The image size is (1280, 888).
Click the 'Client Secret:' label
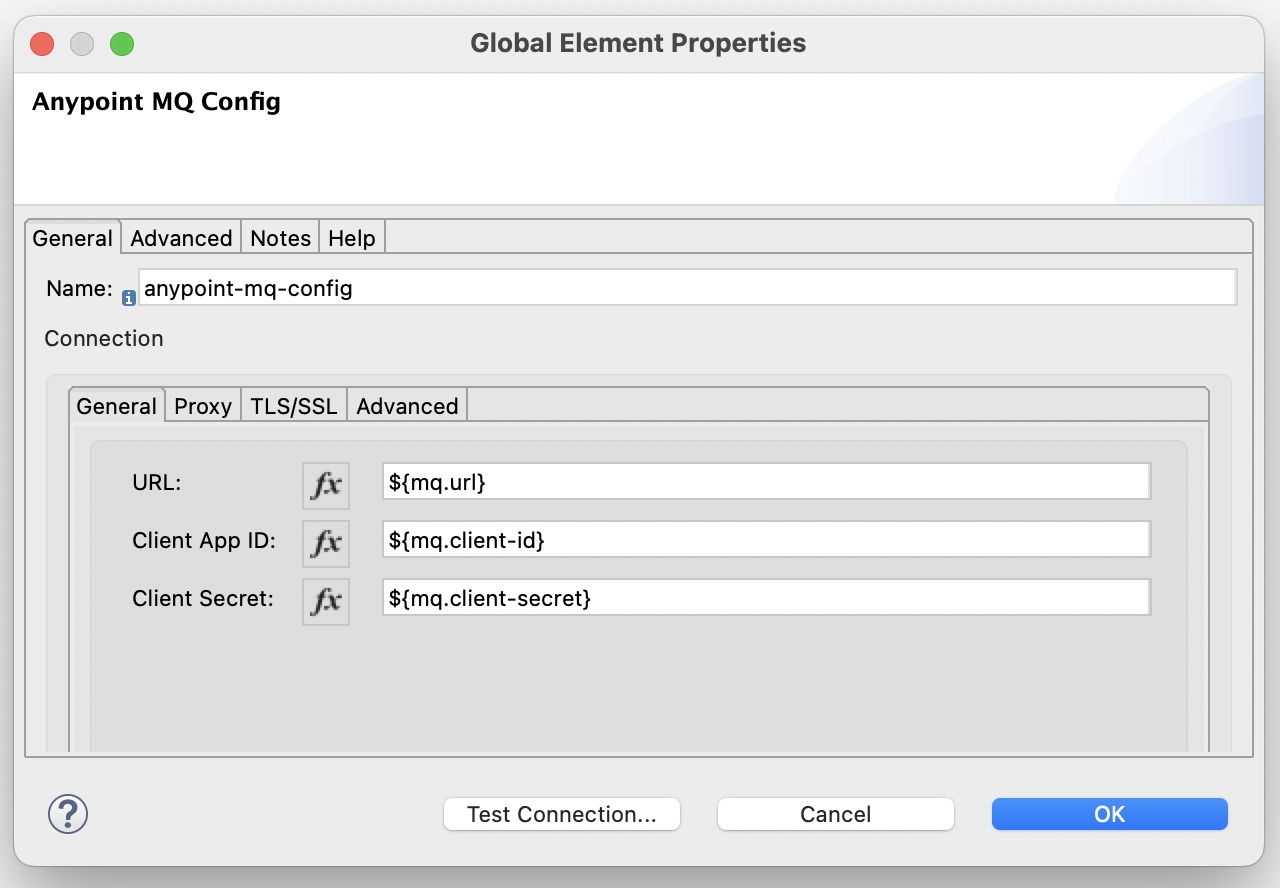(203, 598)
